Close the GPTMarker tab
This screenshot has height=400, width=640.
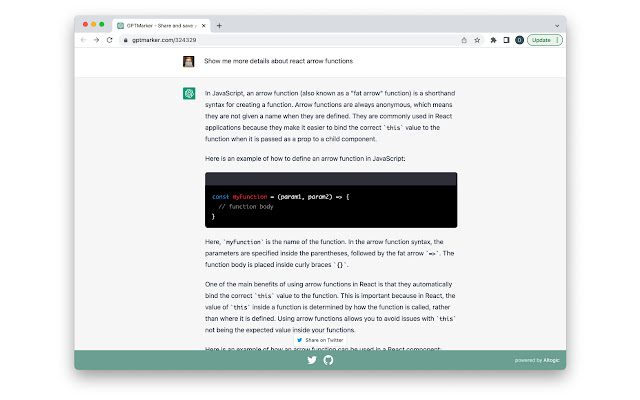point(204,25)
